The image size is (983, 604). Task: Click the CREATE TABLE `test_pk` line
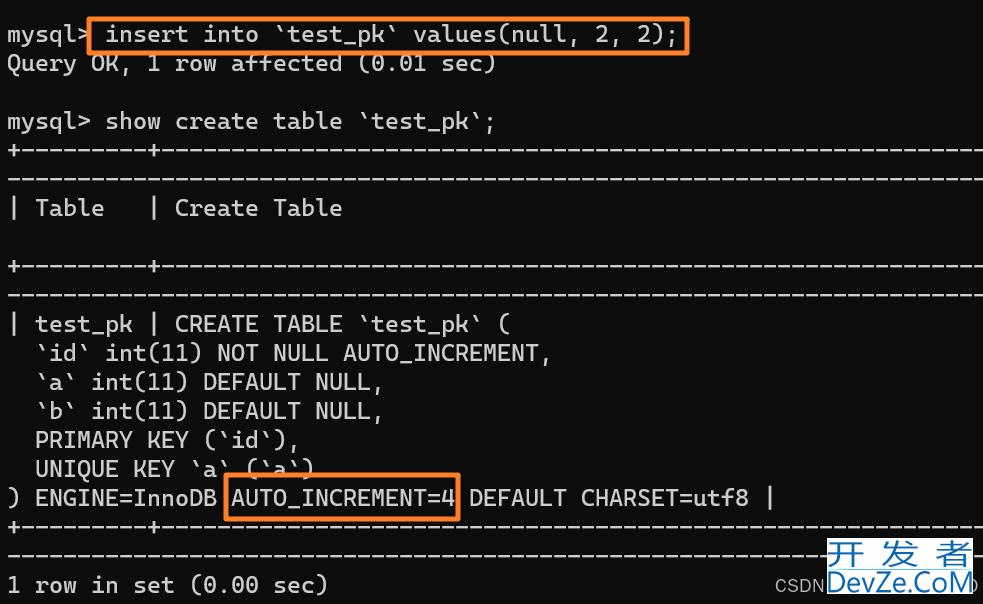tap(342, 324)
